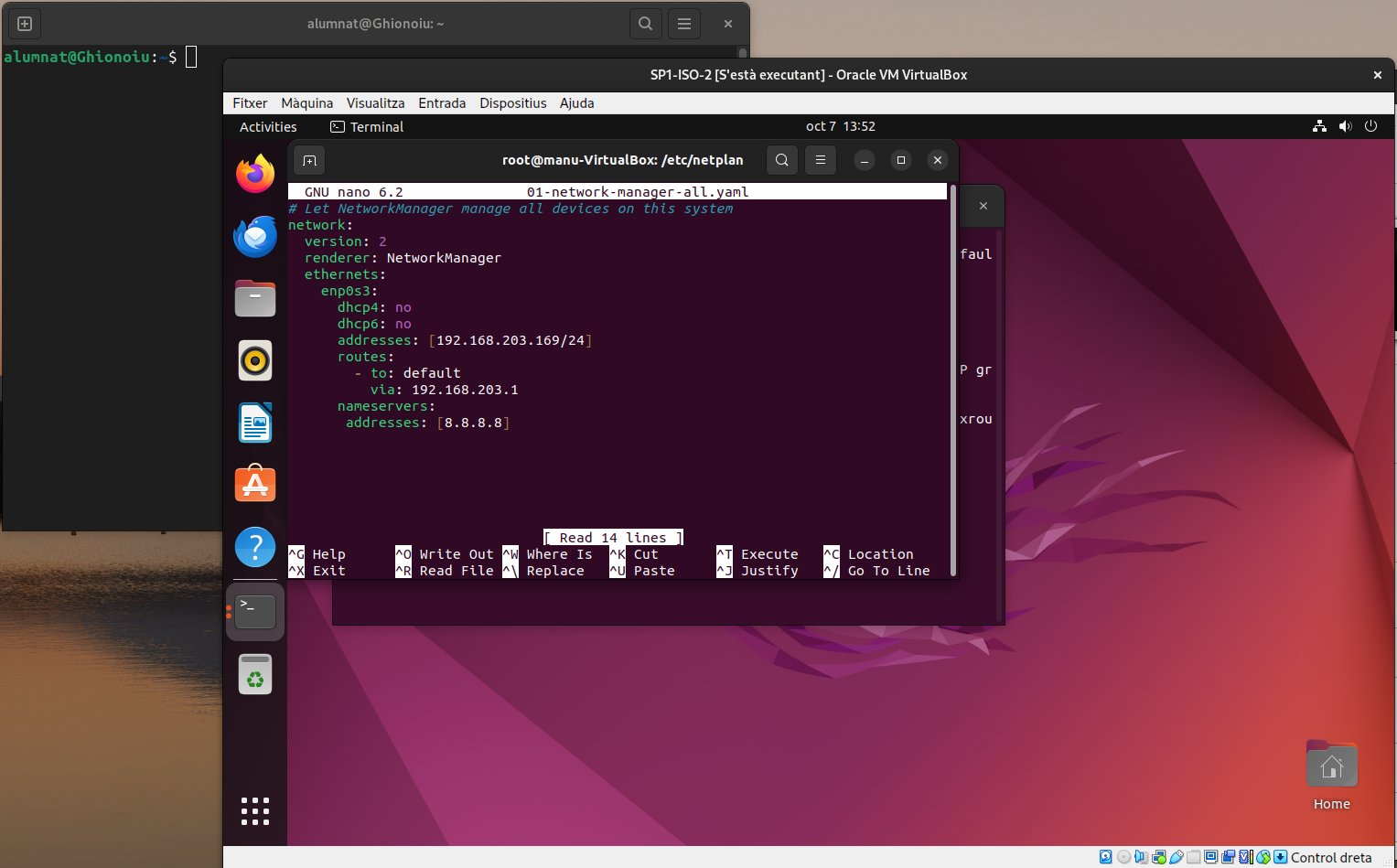This screenshot has height=868, width=1397.
Task: Click new tab button in guest terminal
Action: tap(310, 161)
